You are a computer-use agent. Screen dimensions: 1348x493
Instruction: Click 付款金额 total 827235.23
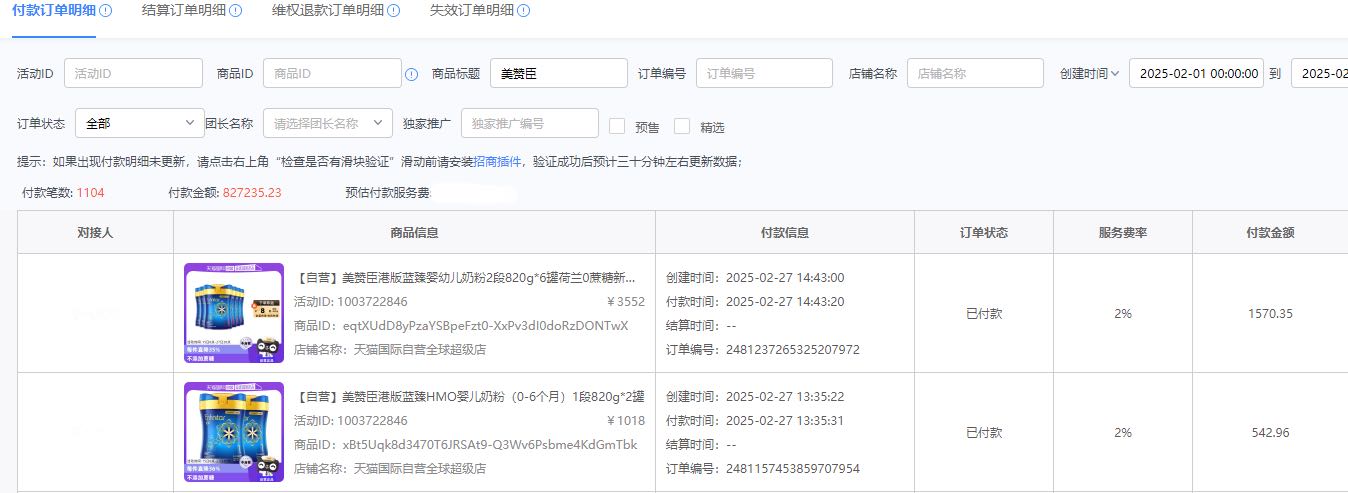pyautogui.click(x=252, y=192)
